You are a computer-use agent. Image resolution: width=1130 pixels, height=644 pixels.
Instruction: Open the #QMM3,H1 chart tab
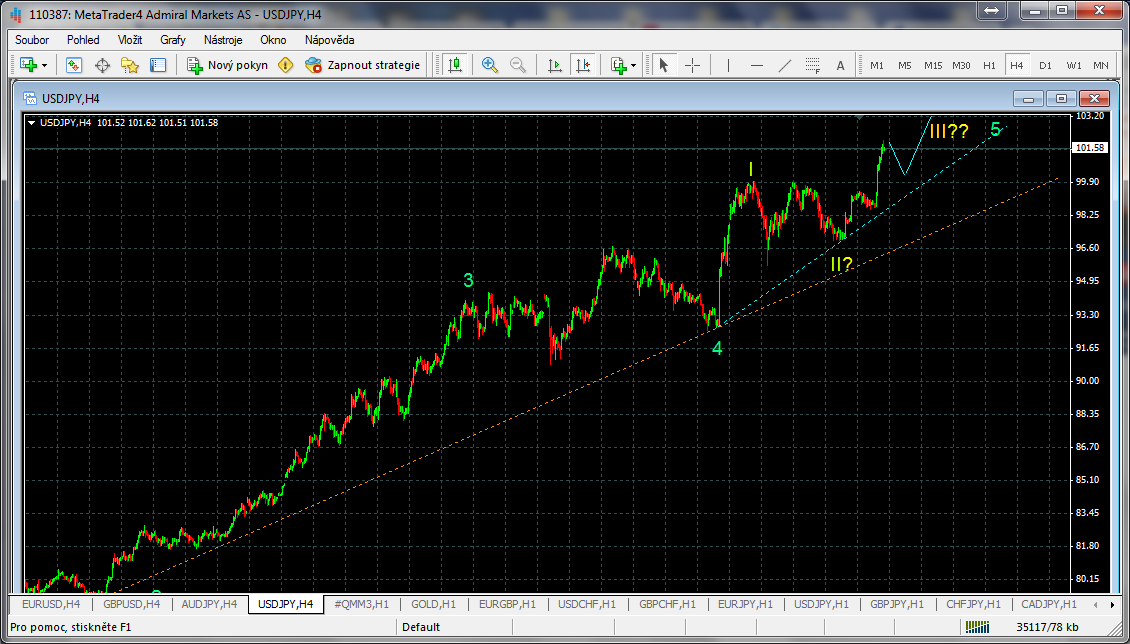[x=362, y=604]
